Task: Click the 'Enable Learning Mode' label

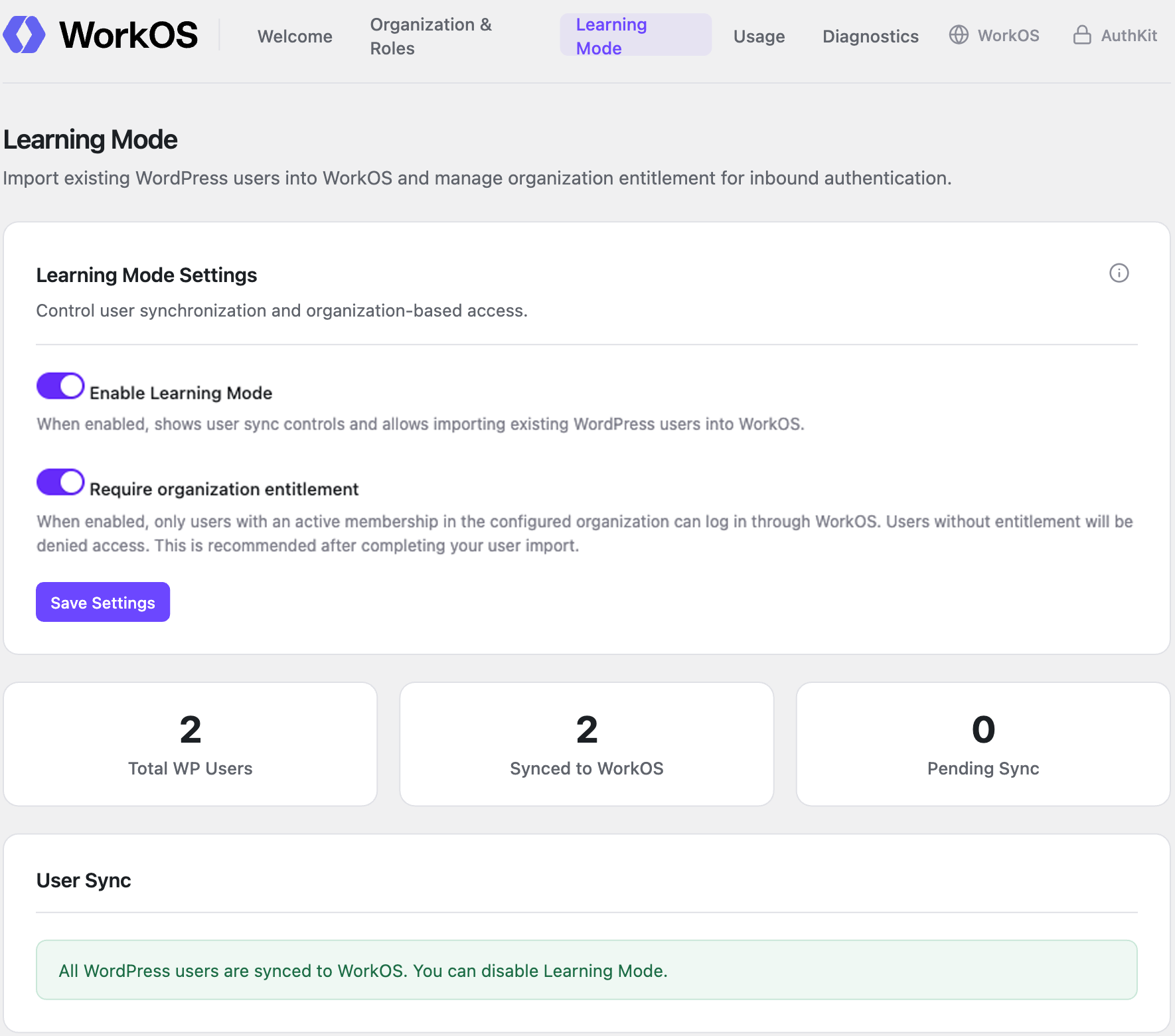Action: [181, 393]
